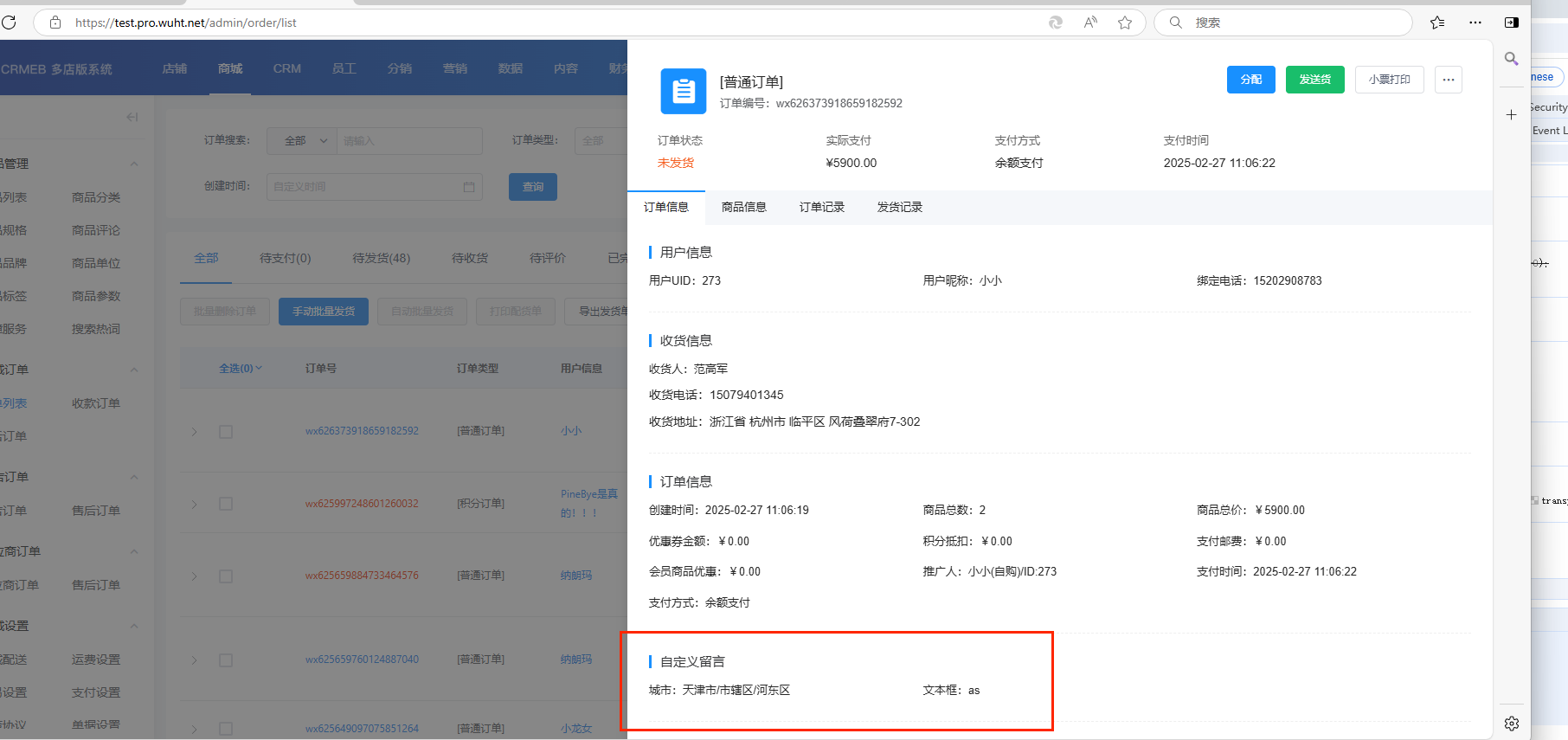Open user link 纳朗玛 for order wx625659884733464576
The height and width of the screenshot is (740, 1568).
coord(576,576)
